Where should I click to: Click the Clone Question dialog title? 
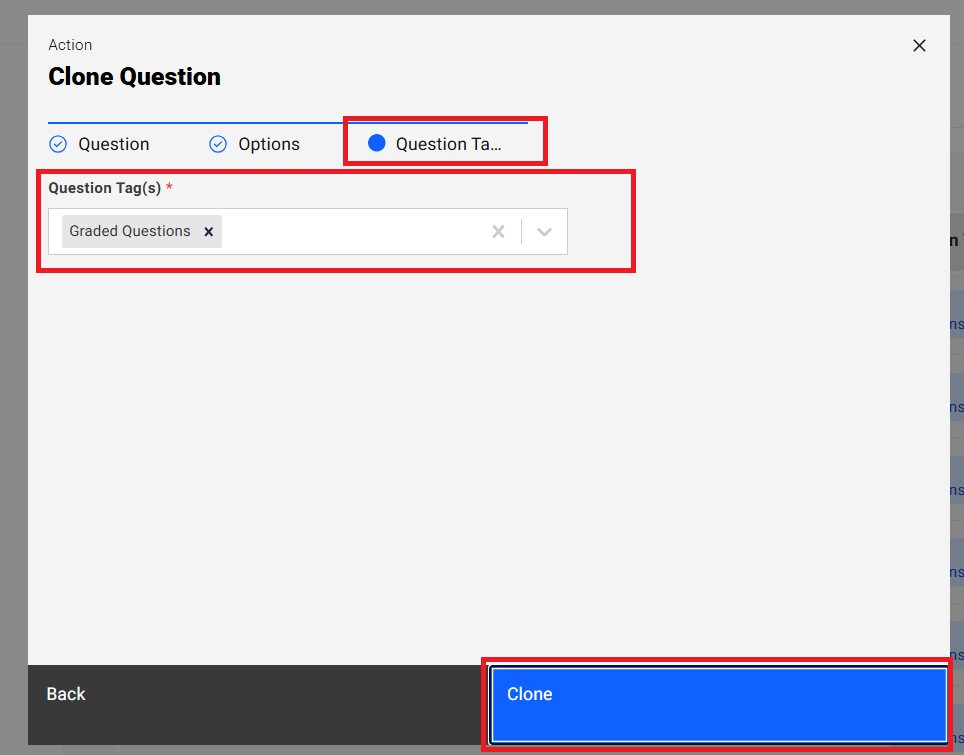click(134, 77)
